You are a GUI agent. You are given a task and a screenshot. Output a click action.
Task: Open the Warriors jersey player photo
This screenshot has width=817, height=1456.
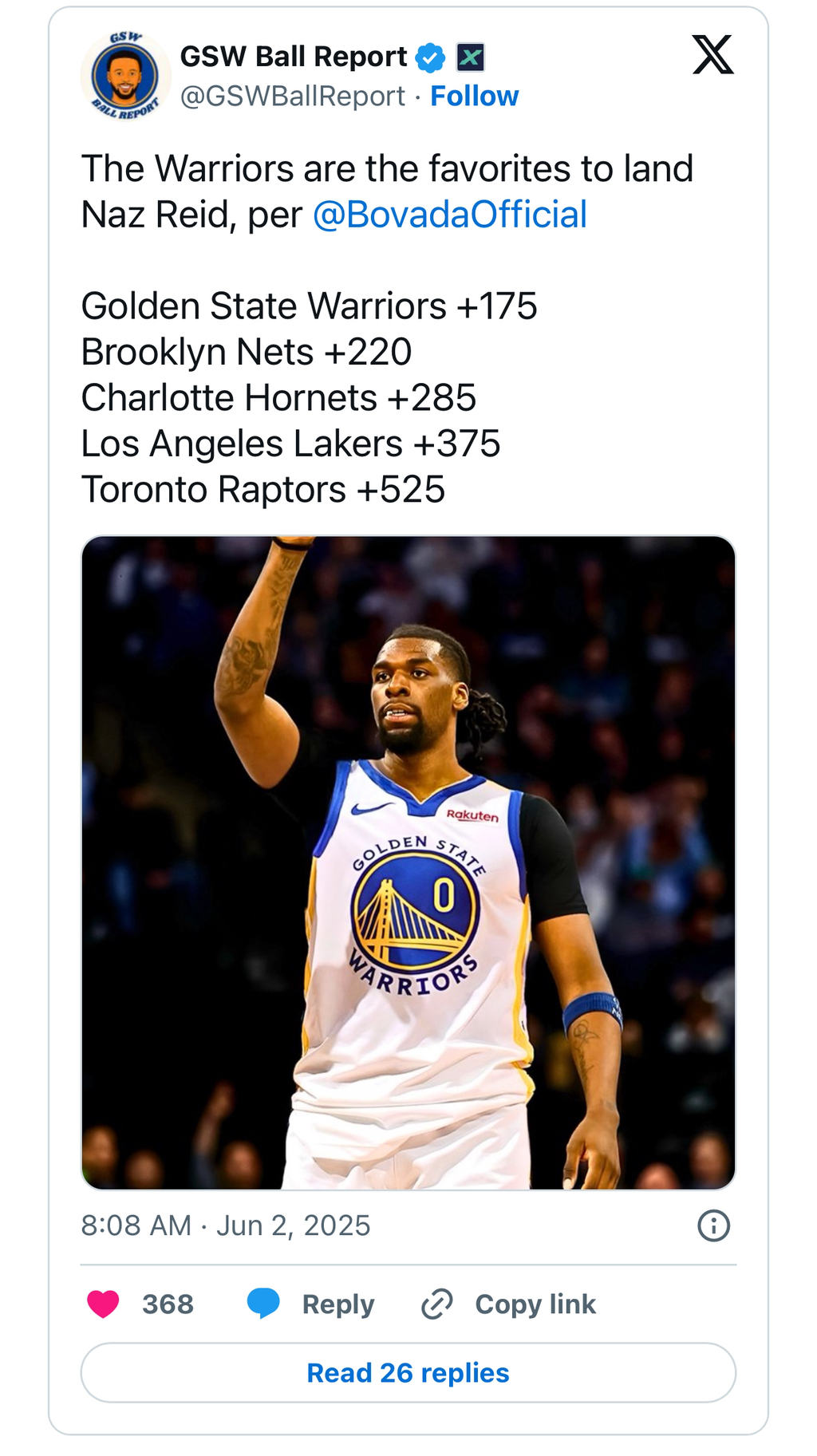408,862
